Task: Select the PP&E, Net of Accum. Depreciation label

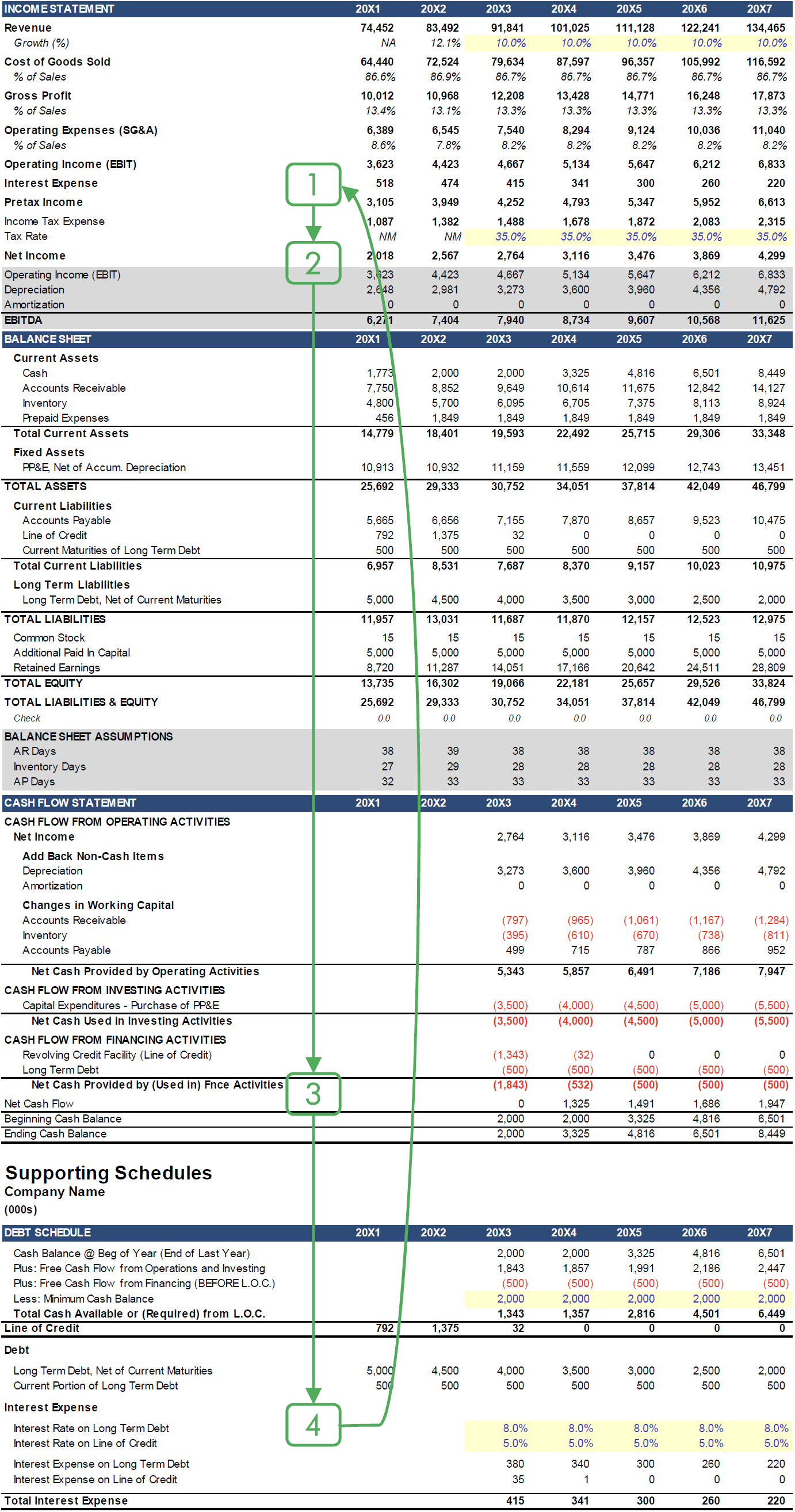Action: (x=104, y=467)
